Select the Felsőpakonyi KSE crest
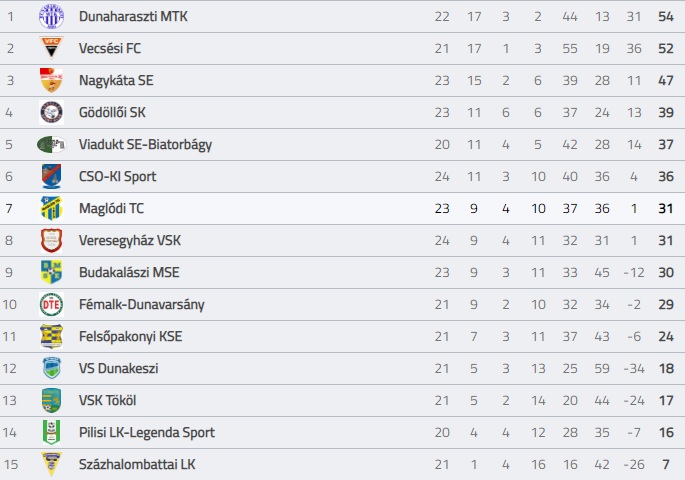The width and height of the screenshot is (685, 480). point(52,336)
